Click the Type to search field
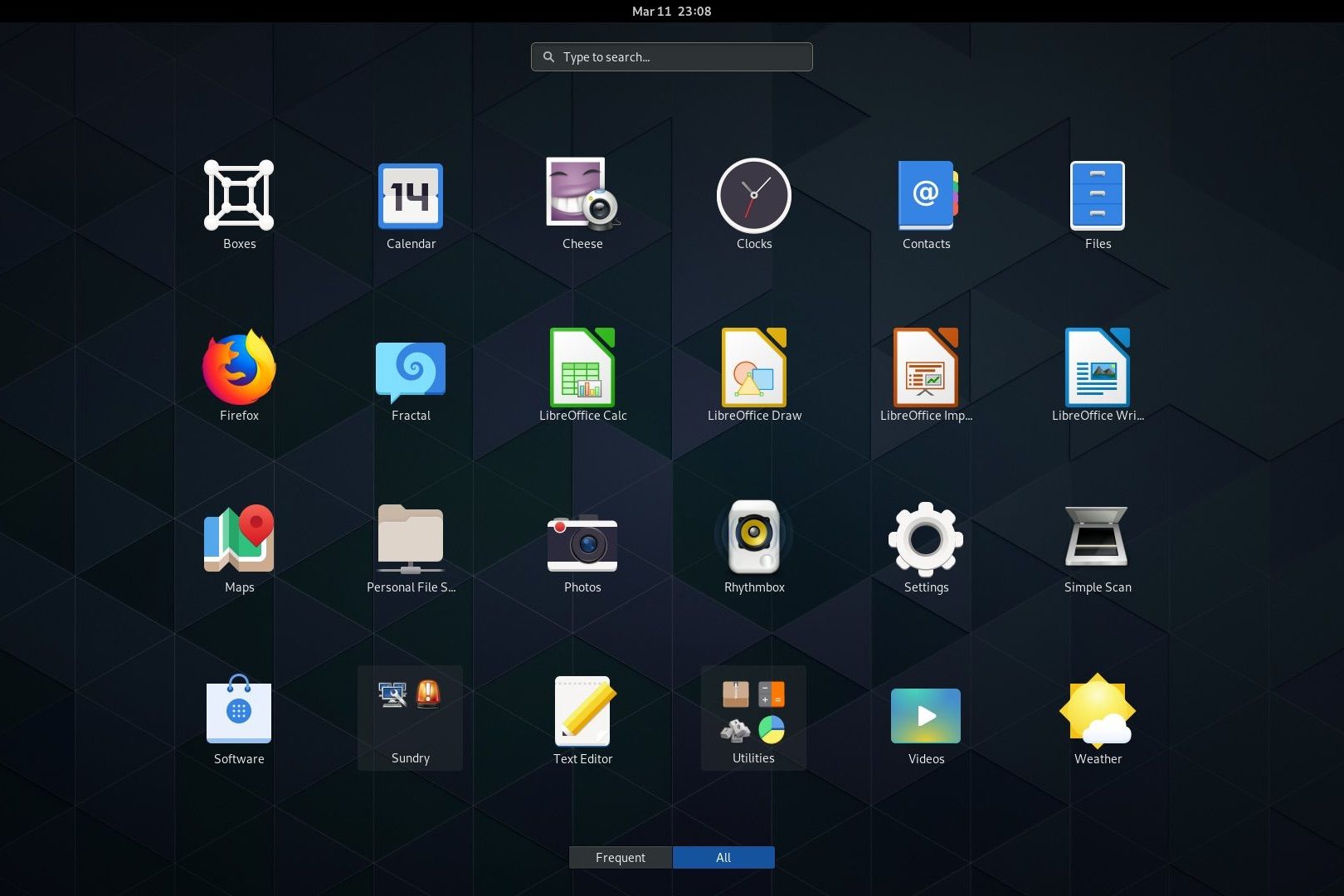 pyautogui.click(x=672, y=56)
